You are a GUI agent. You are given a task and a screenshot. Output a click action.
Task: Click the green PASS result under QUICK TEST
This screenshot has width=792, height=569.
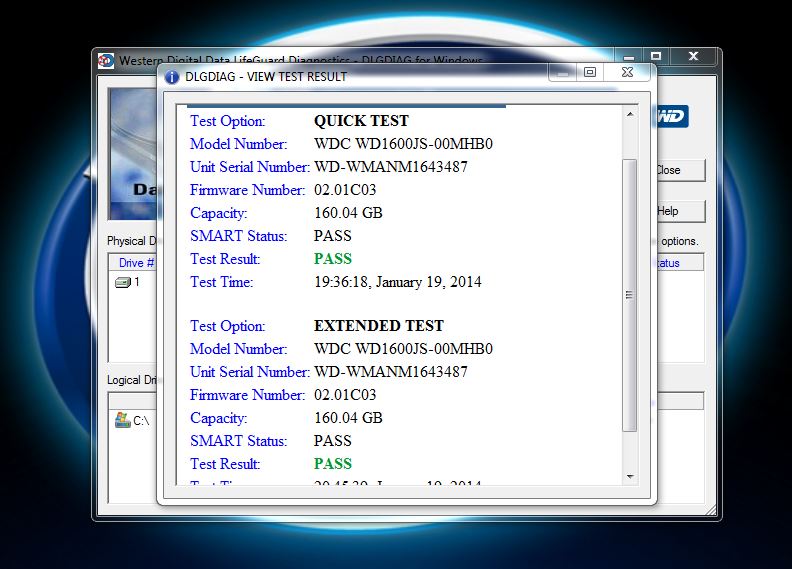pos(333,258)
